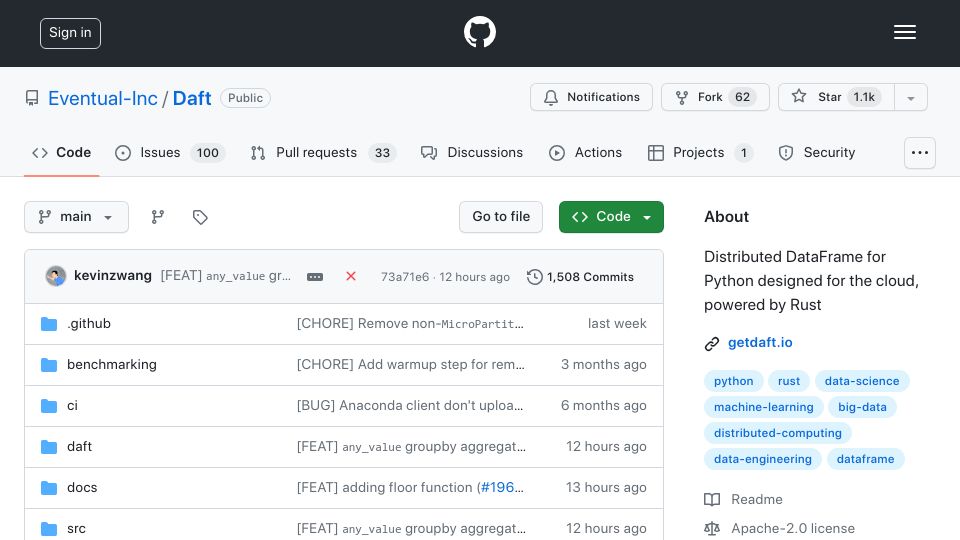The width and height of the screenshot is (960, 540).
Task: Open the Security tab
Action: [x=817, y=152]
